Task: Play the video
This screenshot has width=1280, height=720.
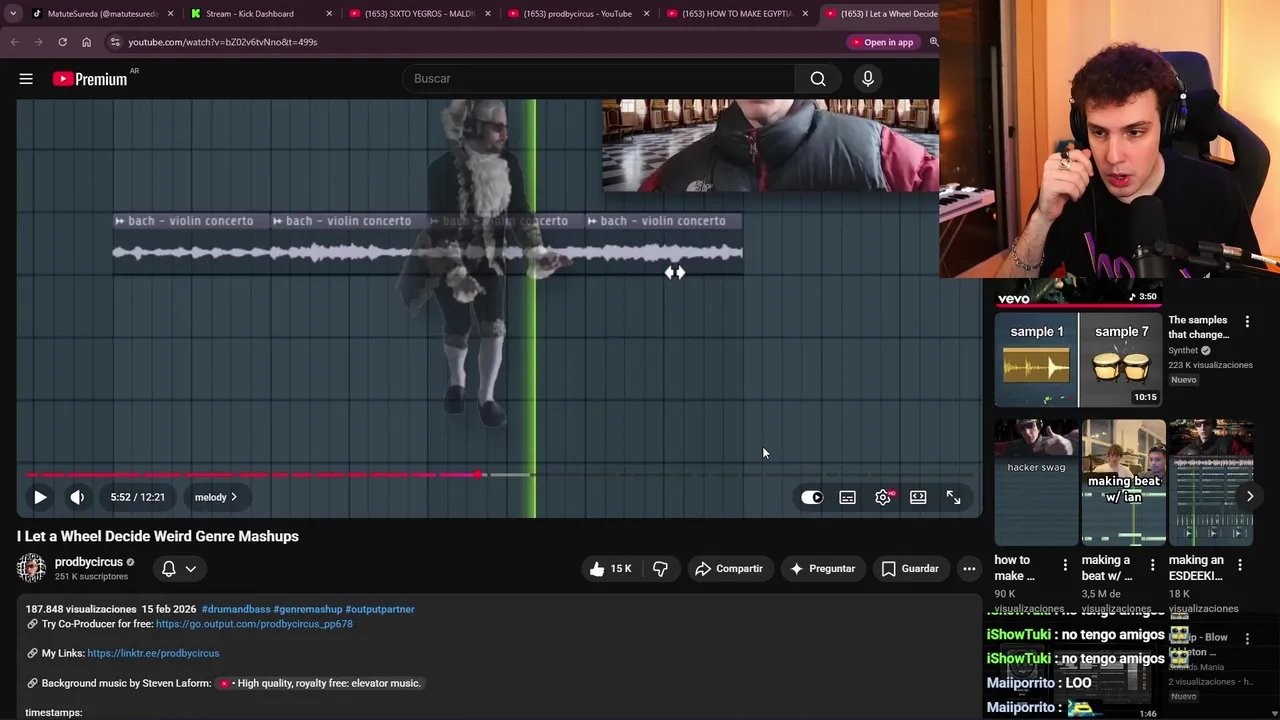Action: (x=40, y=497)
